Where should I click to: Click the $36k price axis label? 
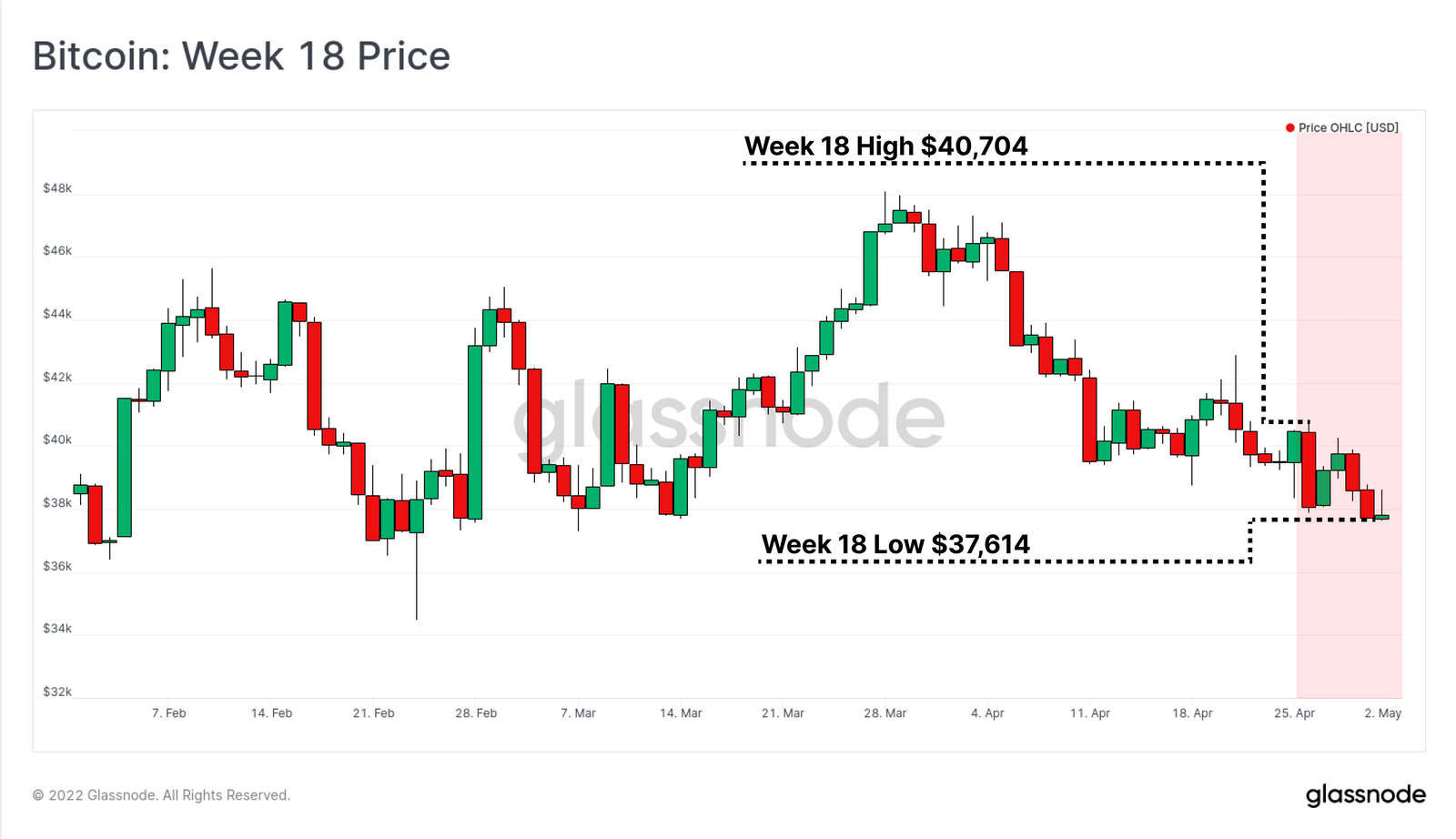(x=57, y=566)
